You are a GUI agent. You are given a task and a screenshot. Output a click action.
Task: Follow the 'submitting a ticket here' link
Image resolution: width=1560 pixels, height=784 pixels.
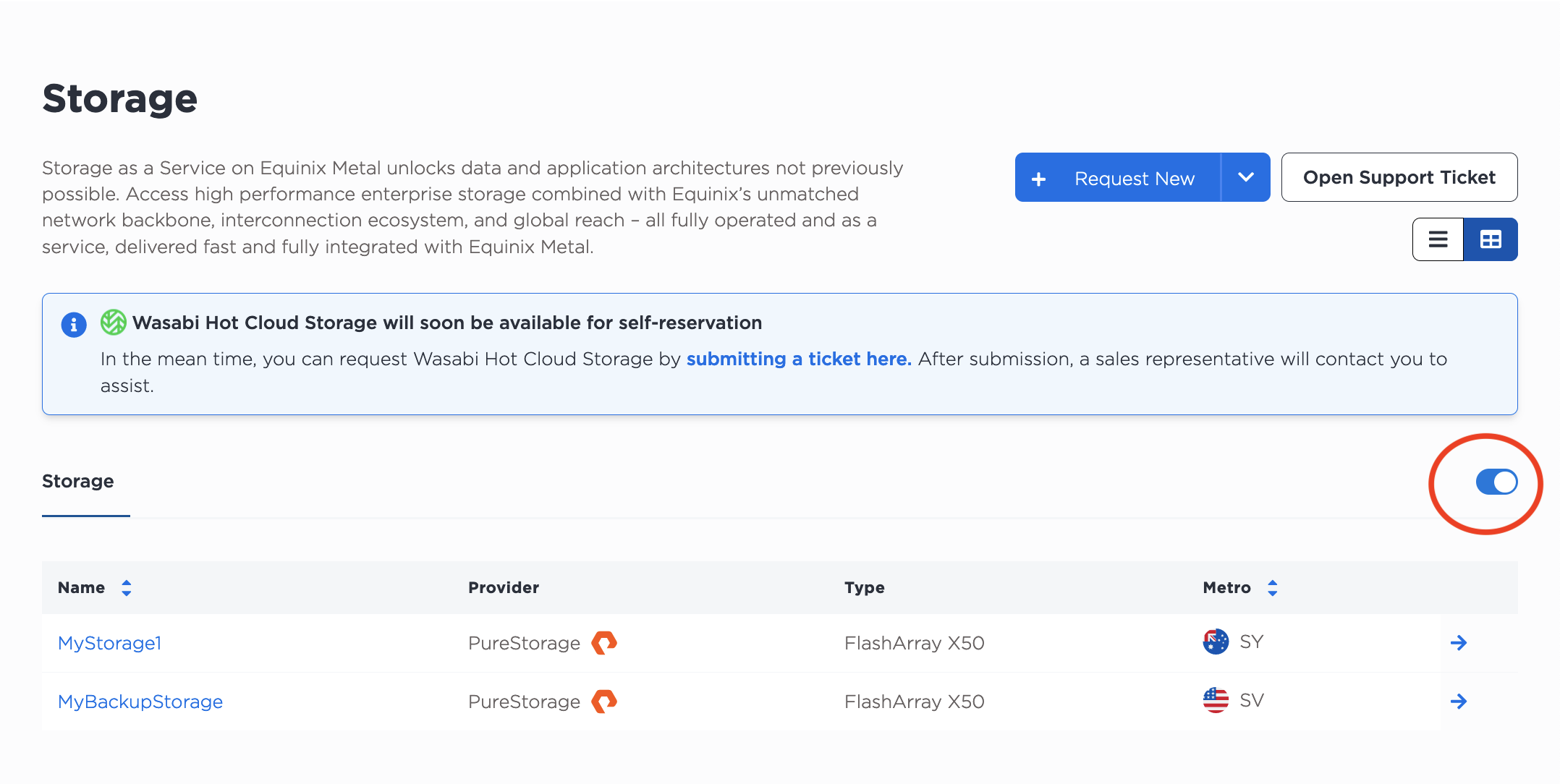[799, 359]
